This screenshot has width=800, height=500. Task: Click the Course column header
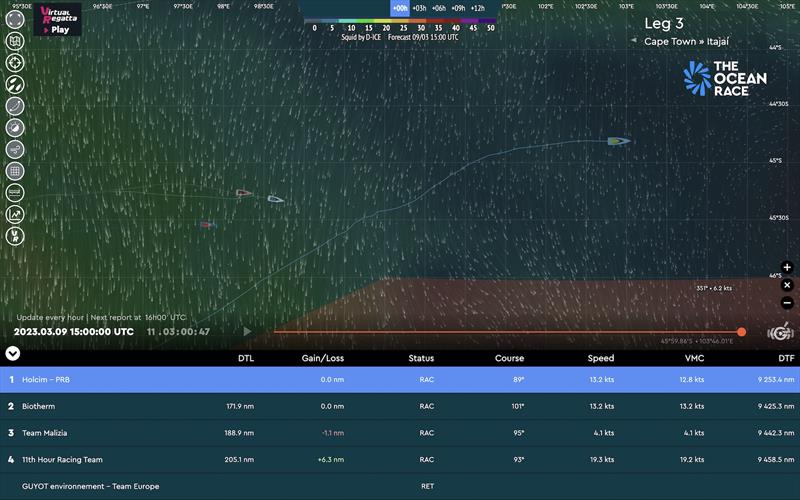[509, 358]
